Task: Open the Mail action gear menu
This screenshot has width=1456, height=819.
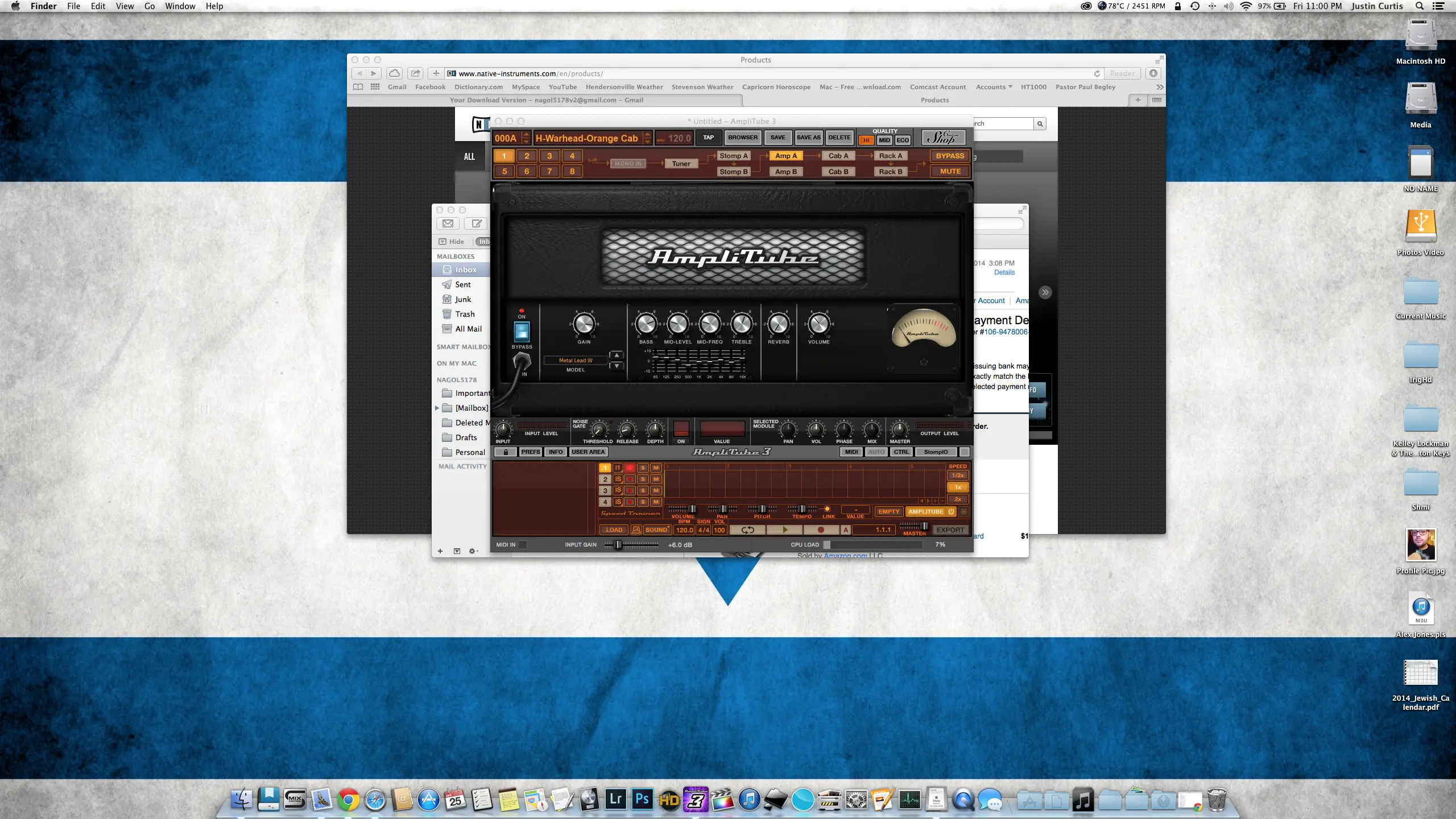Action: coord(473,551)
